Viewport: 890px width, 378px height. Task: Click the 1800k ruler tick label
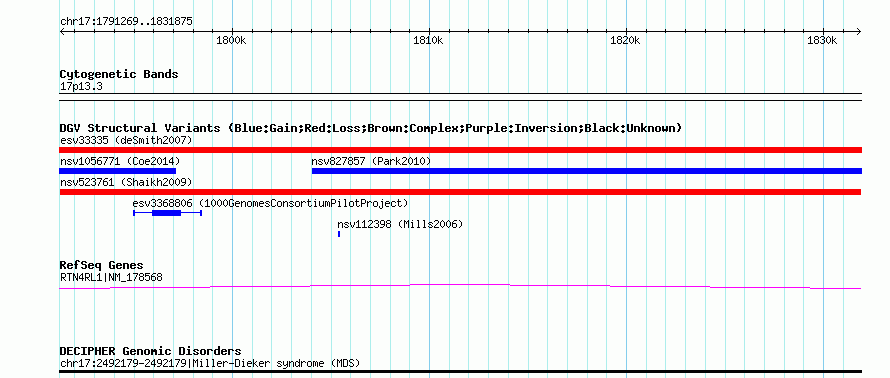tap(231, 41)
